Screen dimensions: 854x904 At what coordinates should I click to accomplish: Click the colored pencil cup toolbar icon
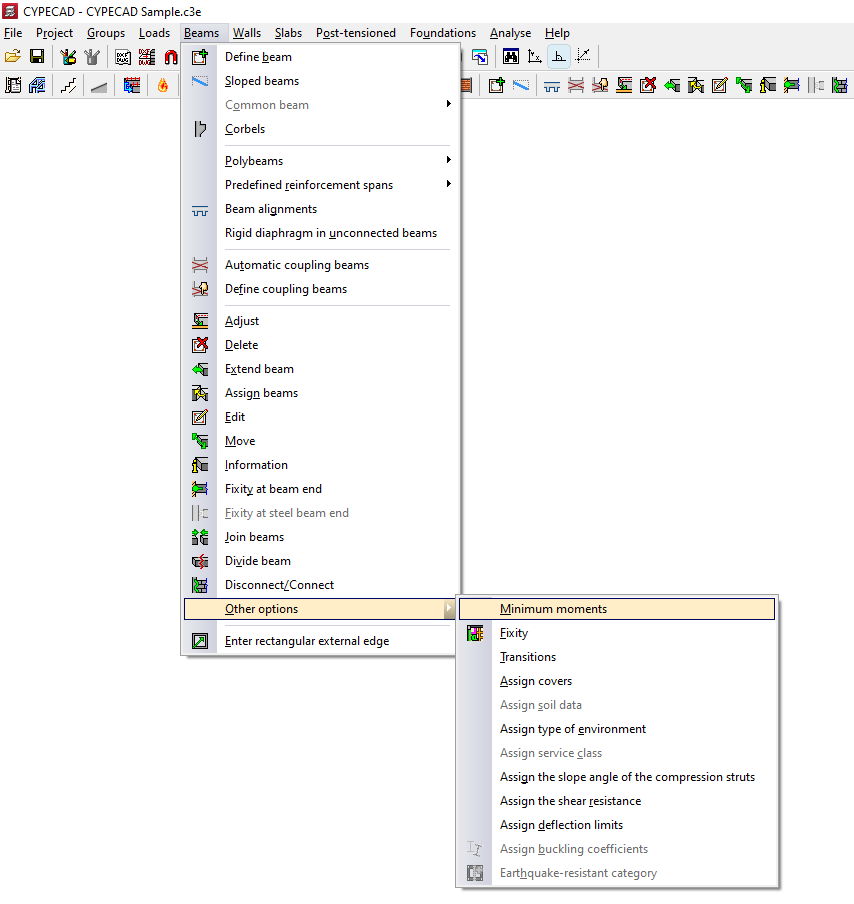68,56
